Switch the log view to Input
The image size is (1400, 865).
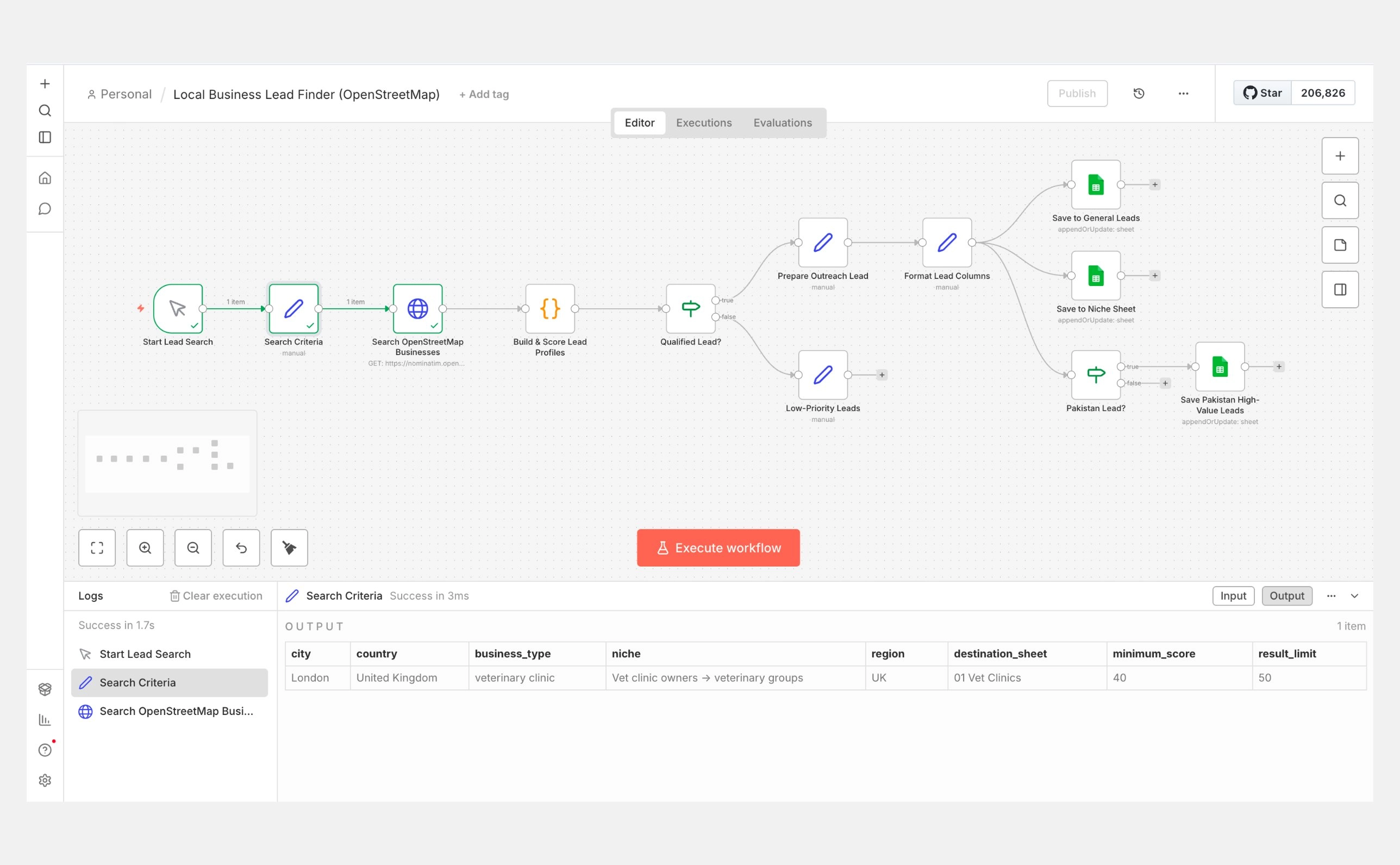1233,595
